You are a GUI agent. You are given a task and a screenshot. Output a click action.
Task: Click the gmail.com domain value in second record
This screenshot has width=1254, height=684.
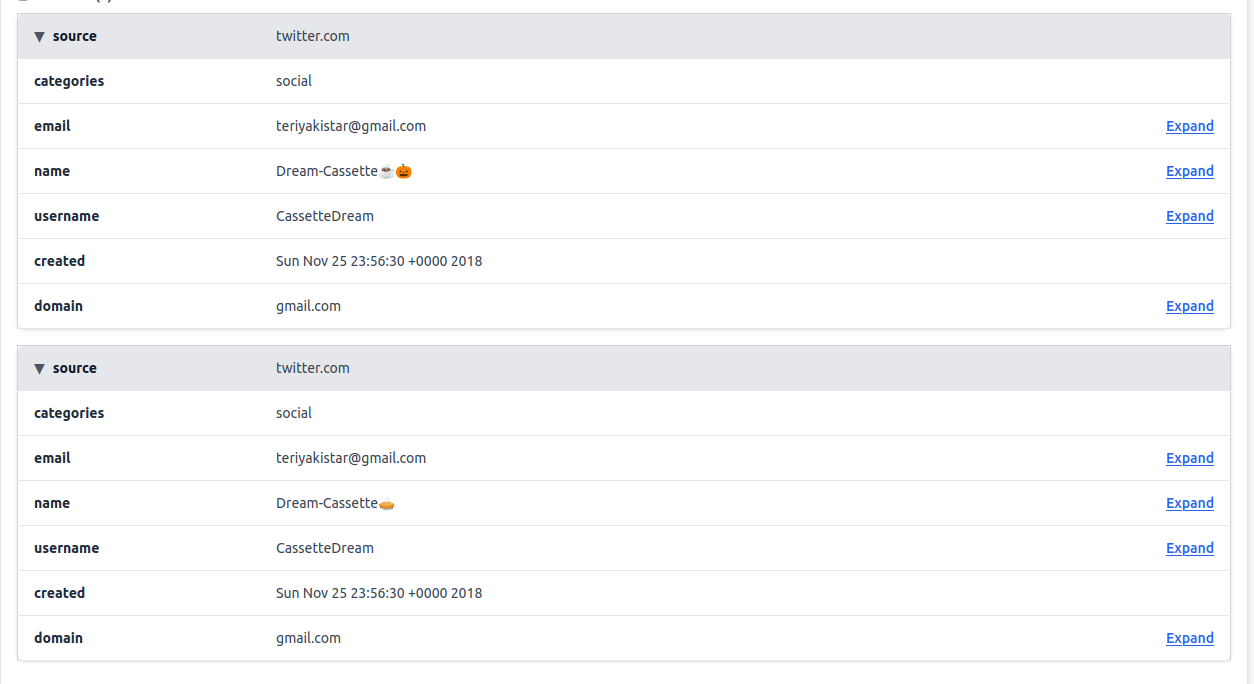coord(308,638)
